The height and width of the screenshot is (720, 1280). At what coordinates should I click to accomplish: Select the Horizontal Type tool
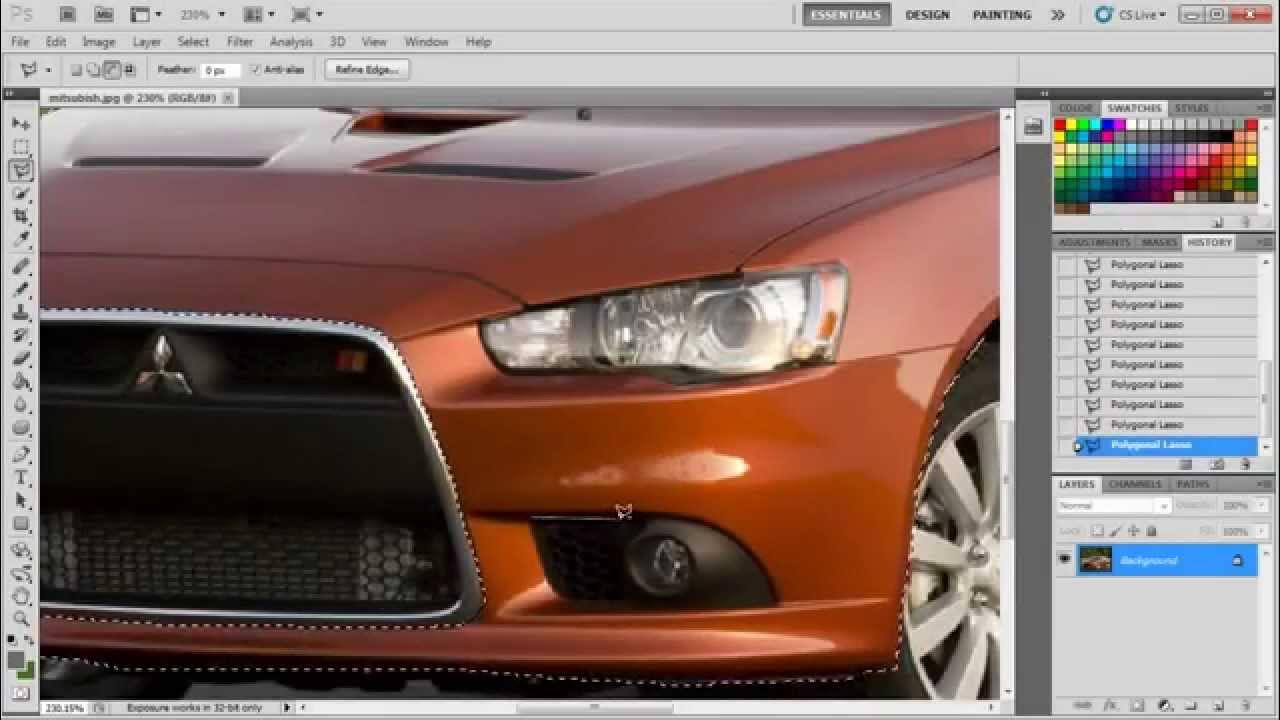[21, 477]
